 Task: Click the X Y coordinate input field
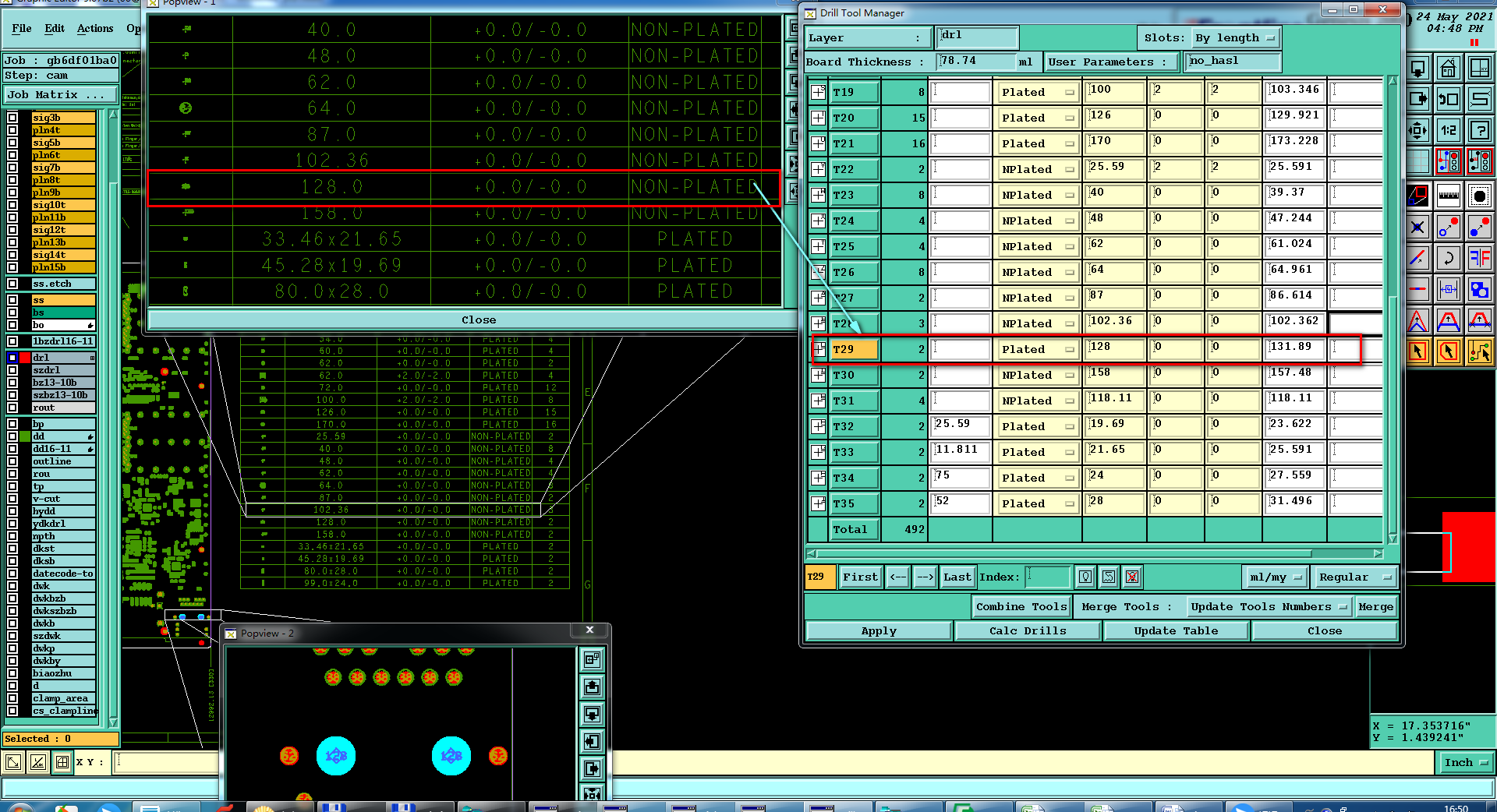pyautogui.click(x=167, y=762)
